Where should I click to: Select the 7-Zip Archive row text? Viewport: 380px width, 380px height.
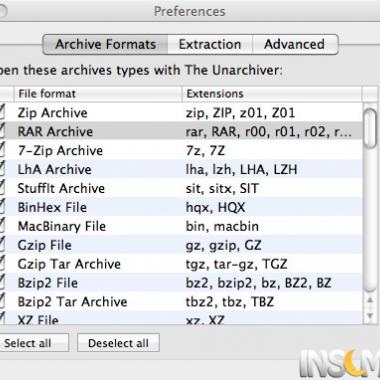pos(60,151)
